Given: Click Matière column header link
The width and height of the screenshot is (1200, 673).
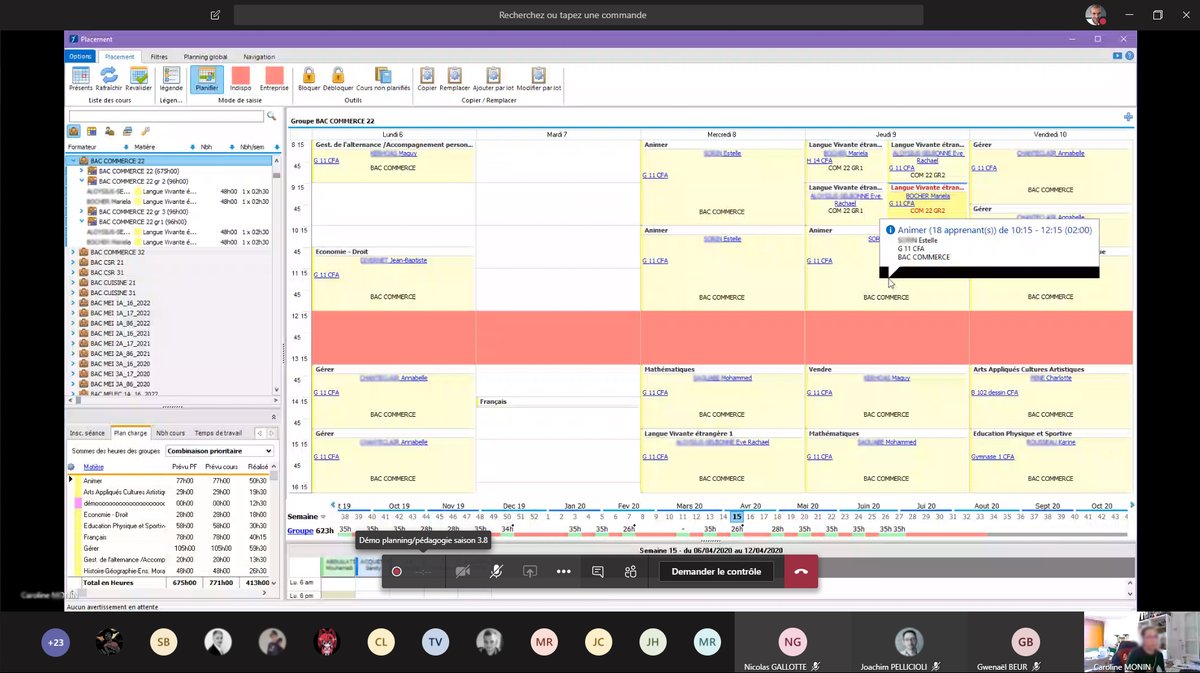Looking at the screenshot, I should 94,466.
